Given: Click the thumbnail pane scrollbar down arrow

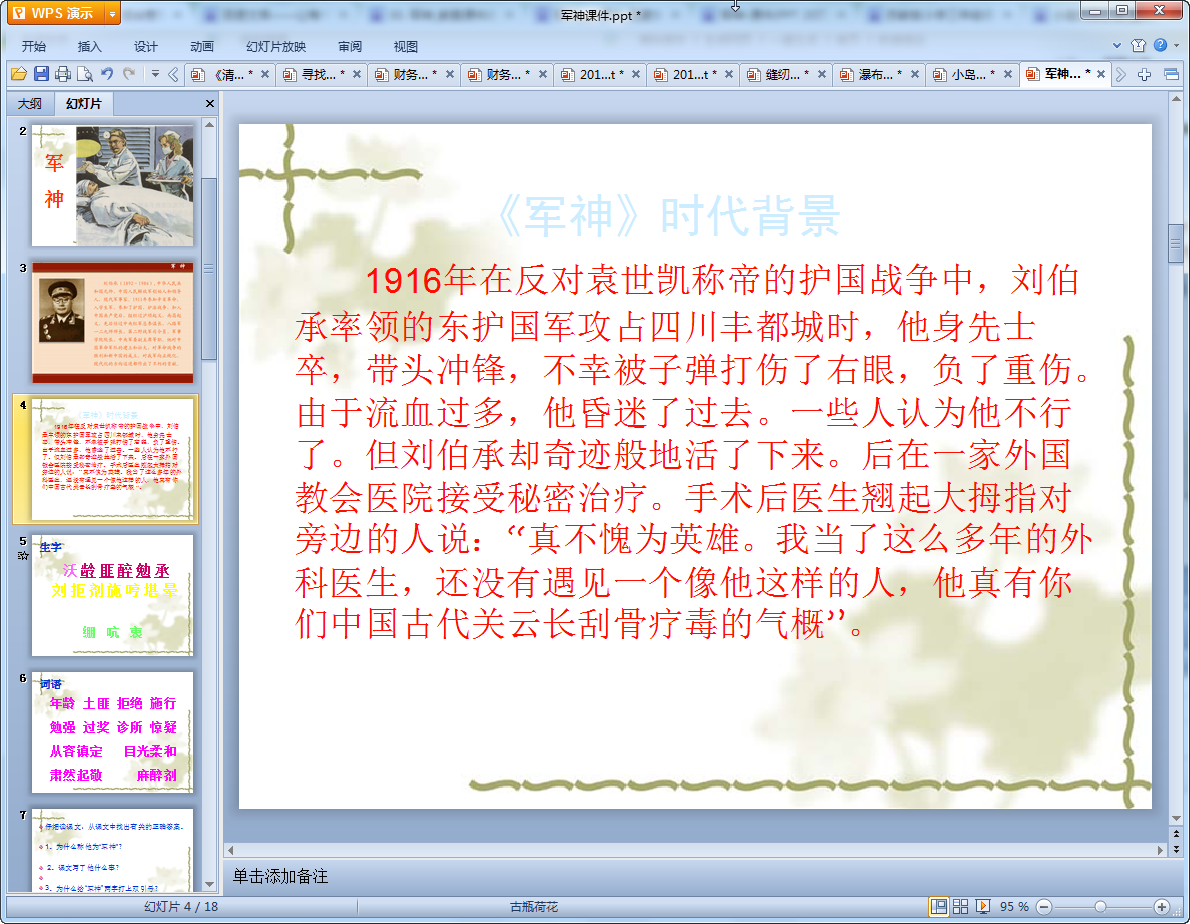Looking at the screenshot, I should [x=209, y=885].
